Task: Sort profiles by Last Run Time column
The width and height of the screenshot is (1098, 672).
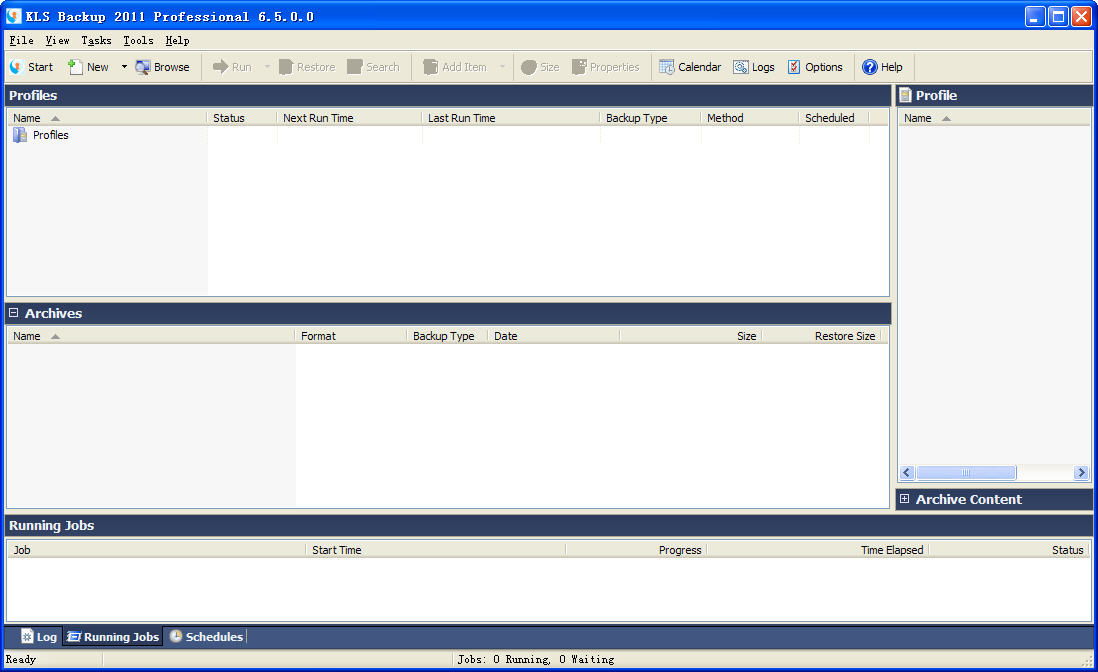Action: click(510, 118)
